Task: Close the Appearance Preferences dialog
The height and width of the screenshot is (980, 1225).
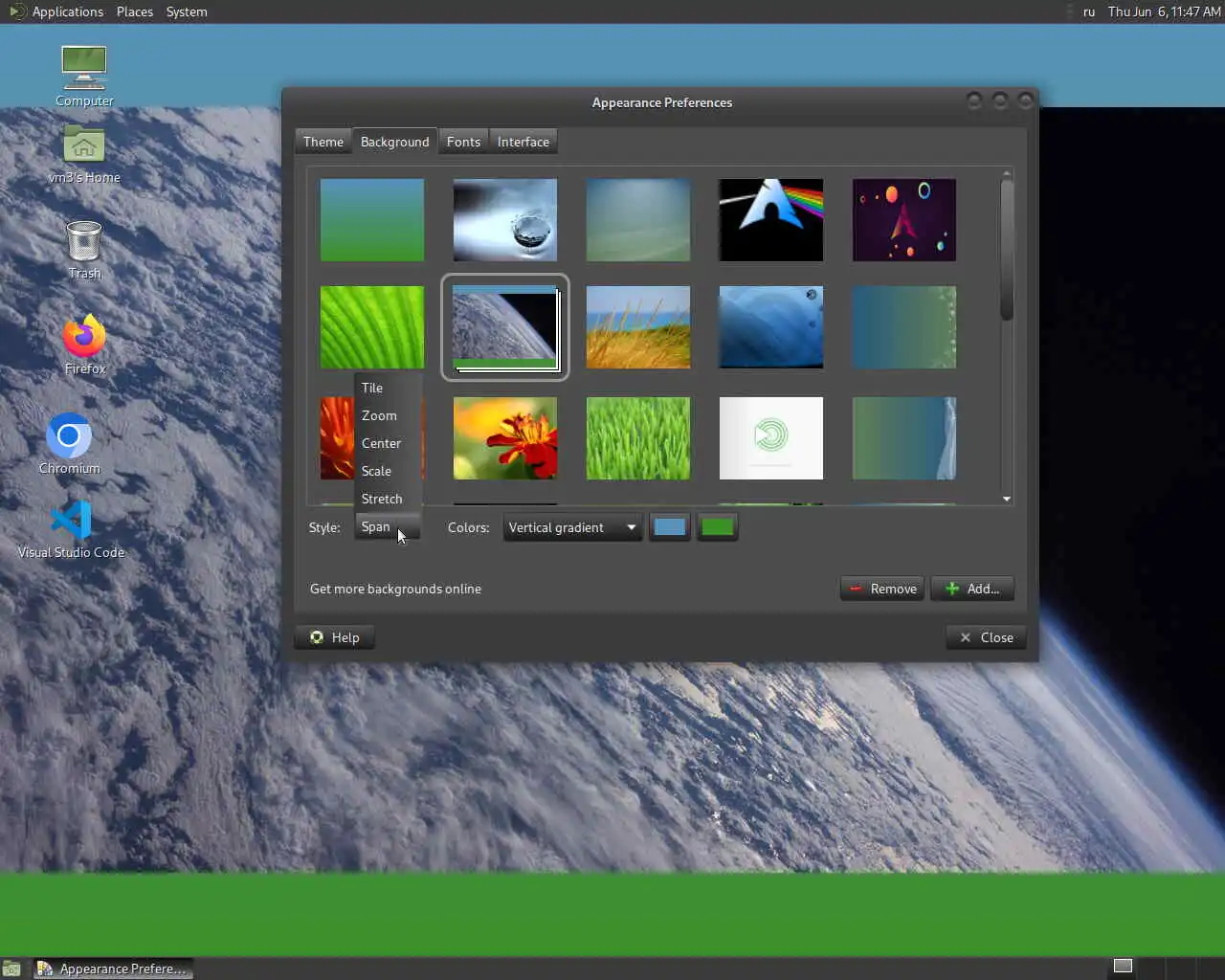Action: point(986,637)
